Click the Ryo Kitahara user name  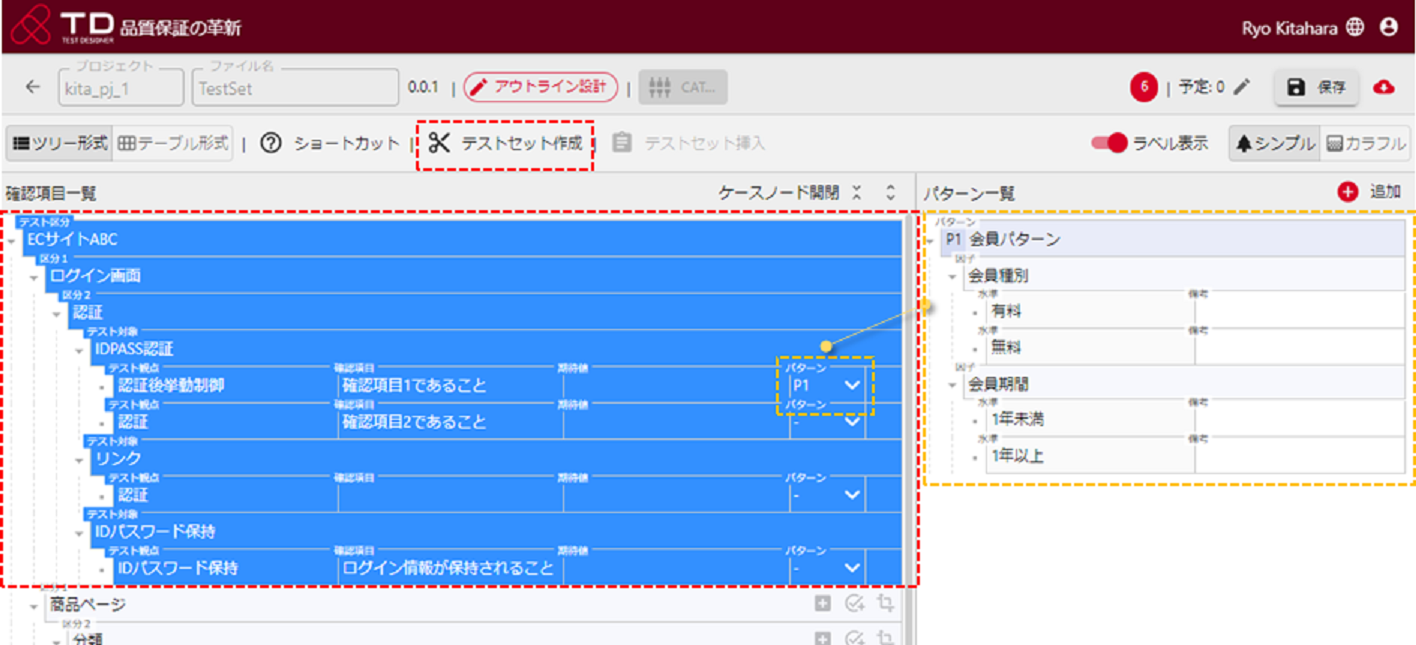pos(1291,28)
